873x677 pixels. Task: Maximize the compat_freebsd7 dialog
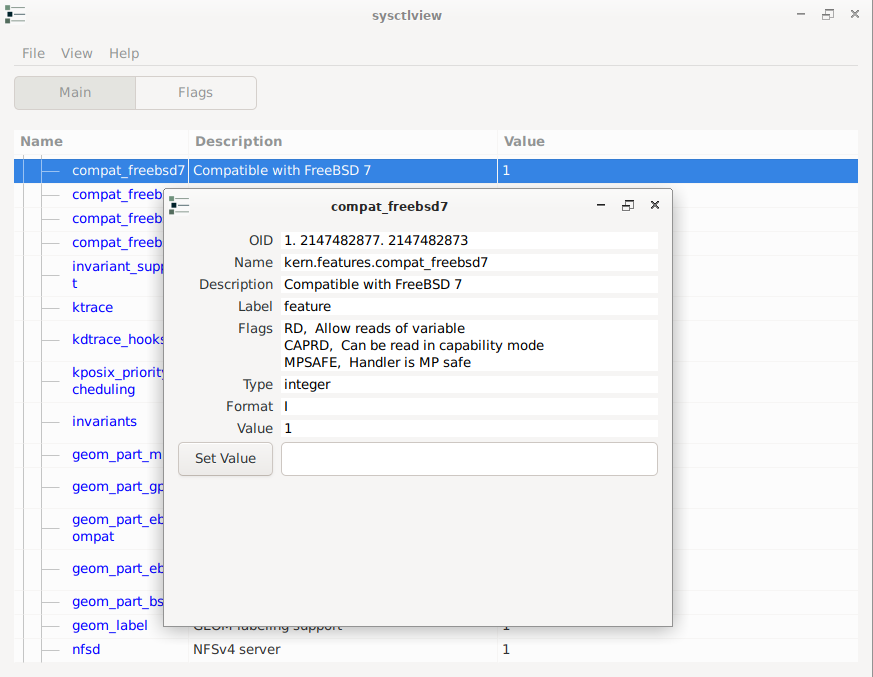[628, 205]
